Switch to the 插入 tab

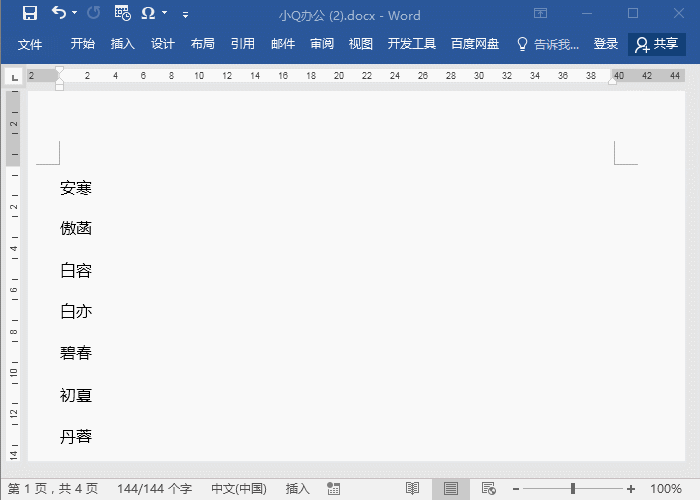tap(123, 44)
